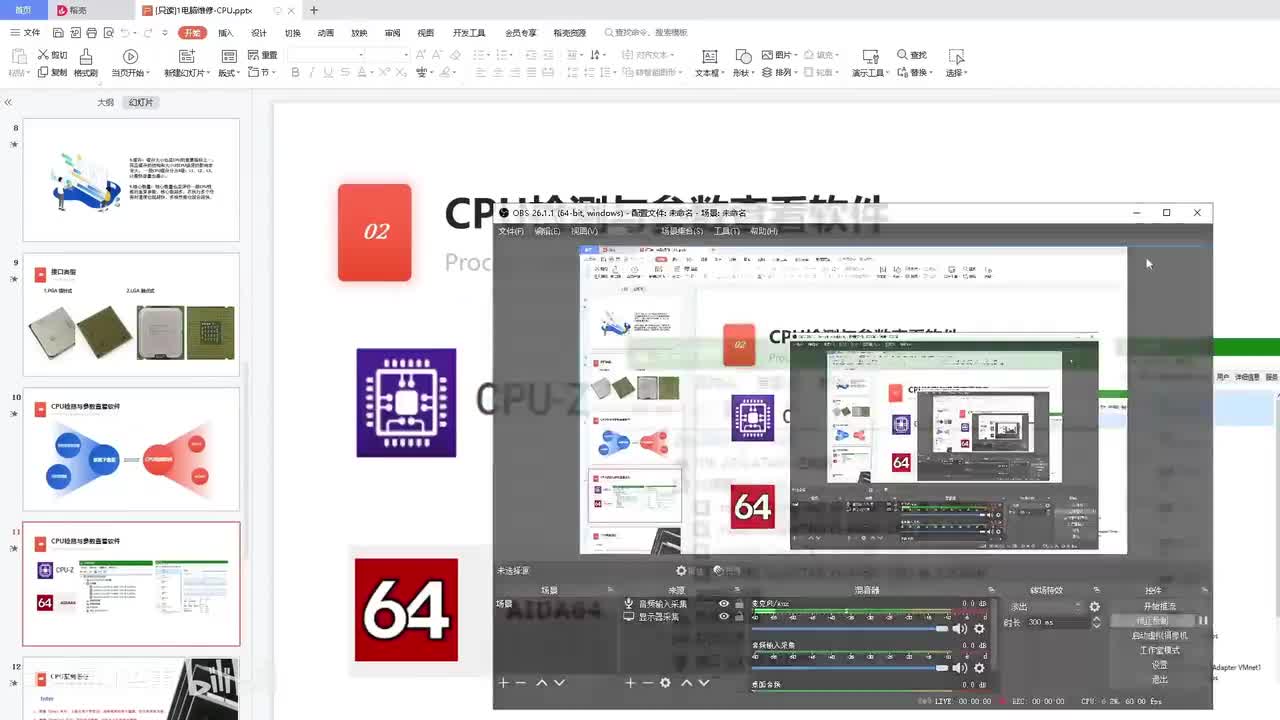Open the 形状 shapes dropdown
Viewport: 1280px width, 720px height.
pos(743,73)
